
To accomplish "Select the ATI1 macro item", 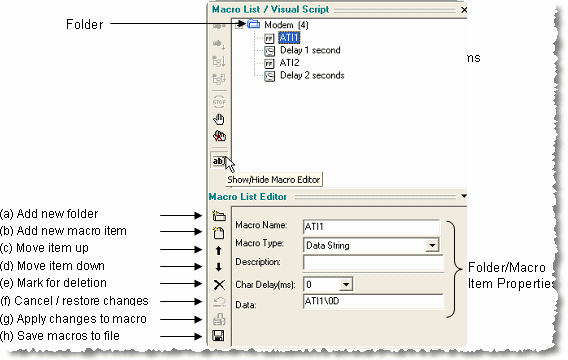I will [x=289, y=38].
